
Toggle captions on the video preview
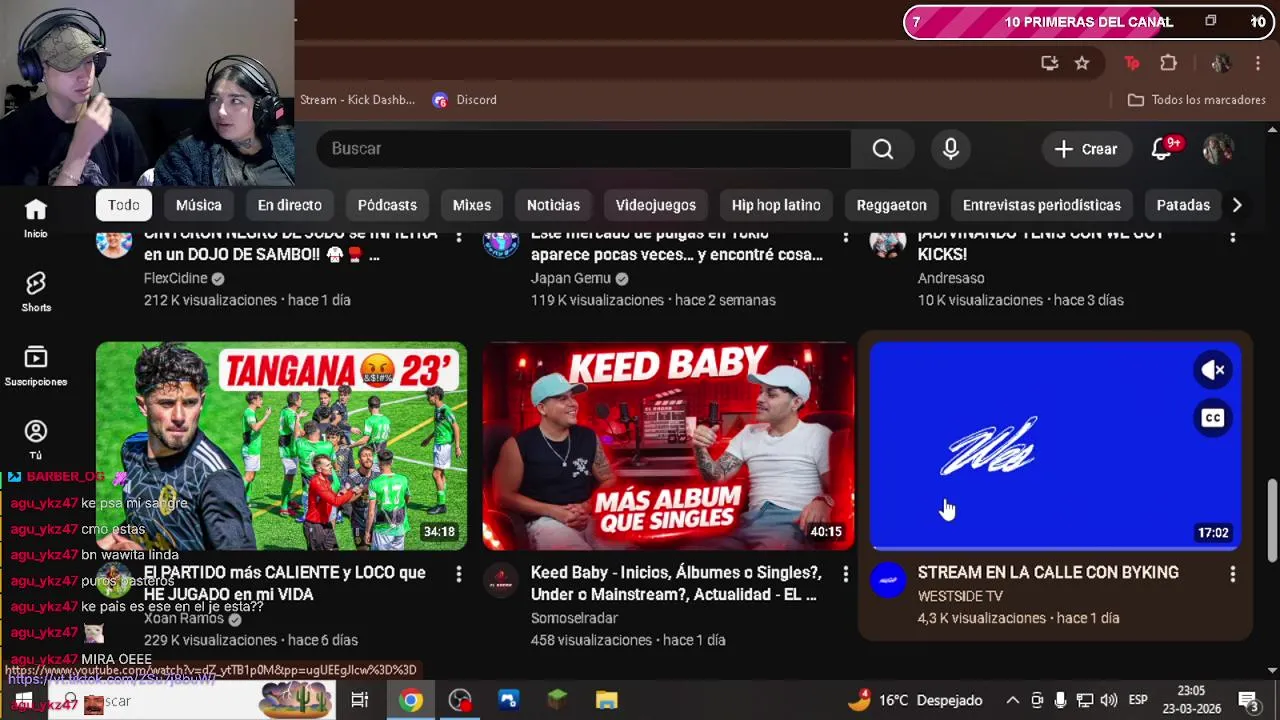[x=1213, y=418]
